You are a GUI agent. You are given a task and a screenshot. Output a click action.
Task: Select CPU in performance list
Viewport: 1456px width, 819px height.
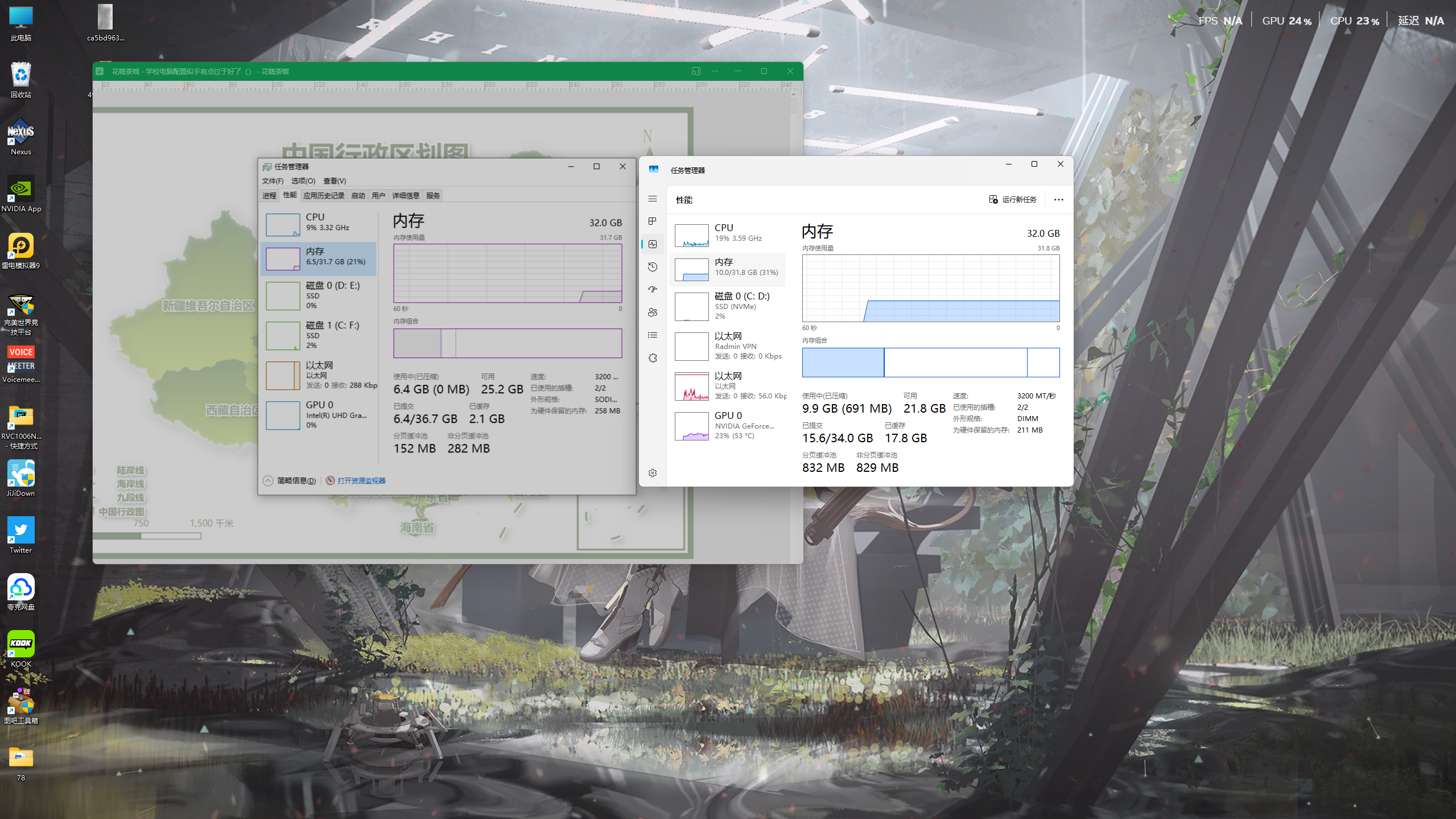coord(728,233)
